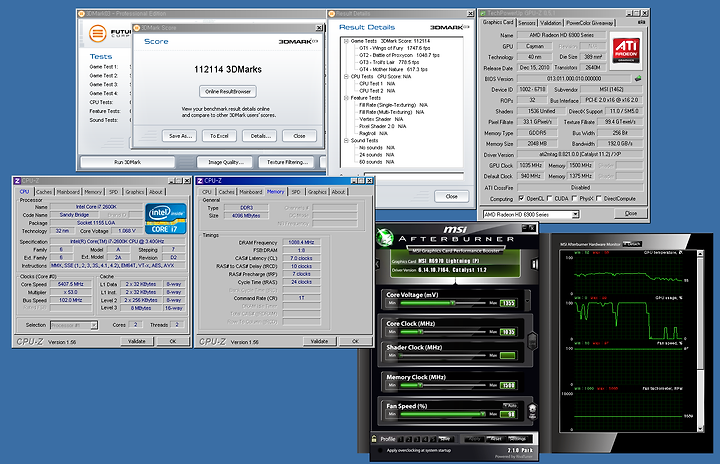Open the PowerColor Giveaway tab in GPU-Z

coord(589,23)
